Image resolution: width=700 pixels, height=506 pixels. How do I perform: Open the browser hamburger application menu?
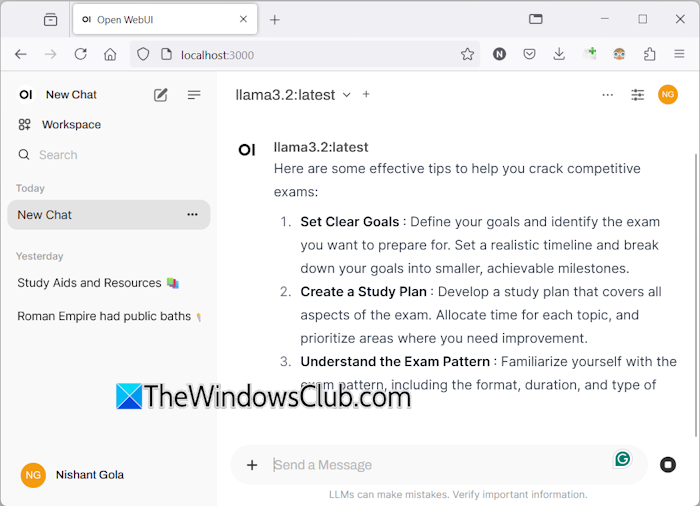679,54
